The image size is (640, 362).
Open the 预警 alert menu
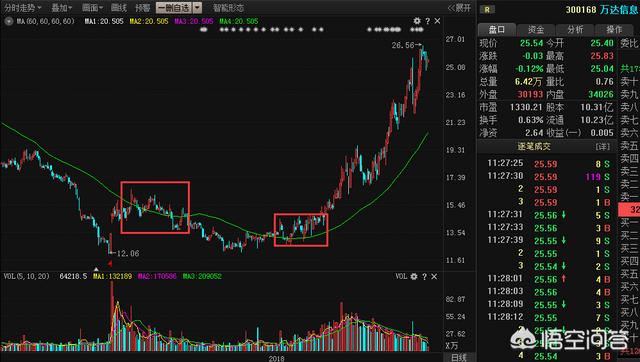tap(143, 8)
